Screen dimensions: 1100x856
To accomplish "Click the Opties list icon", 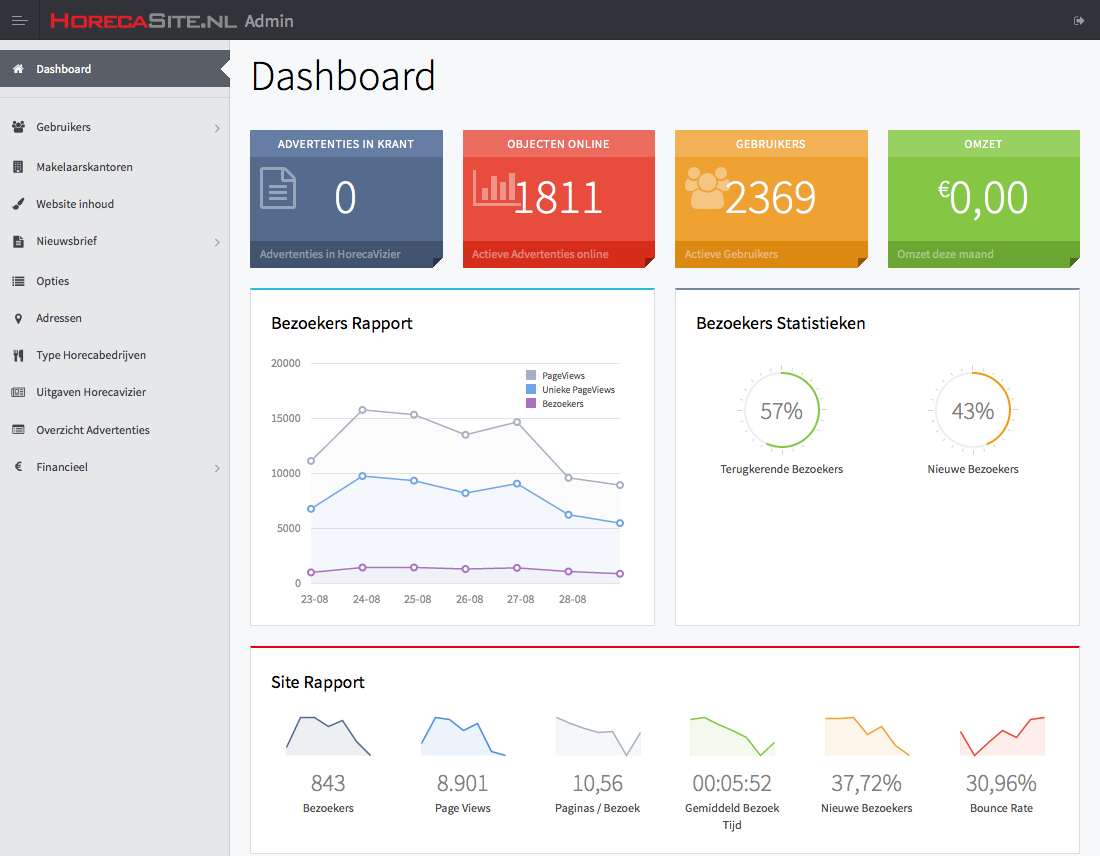I will click(x=18, y=281).
